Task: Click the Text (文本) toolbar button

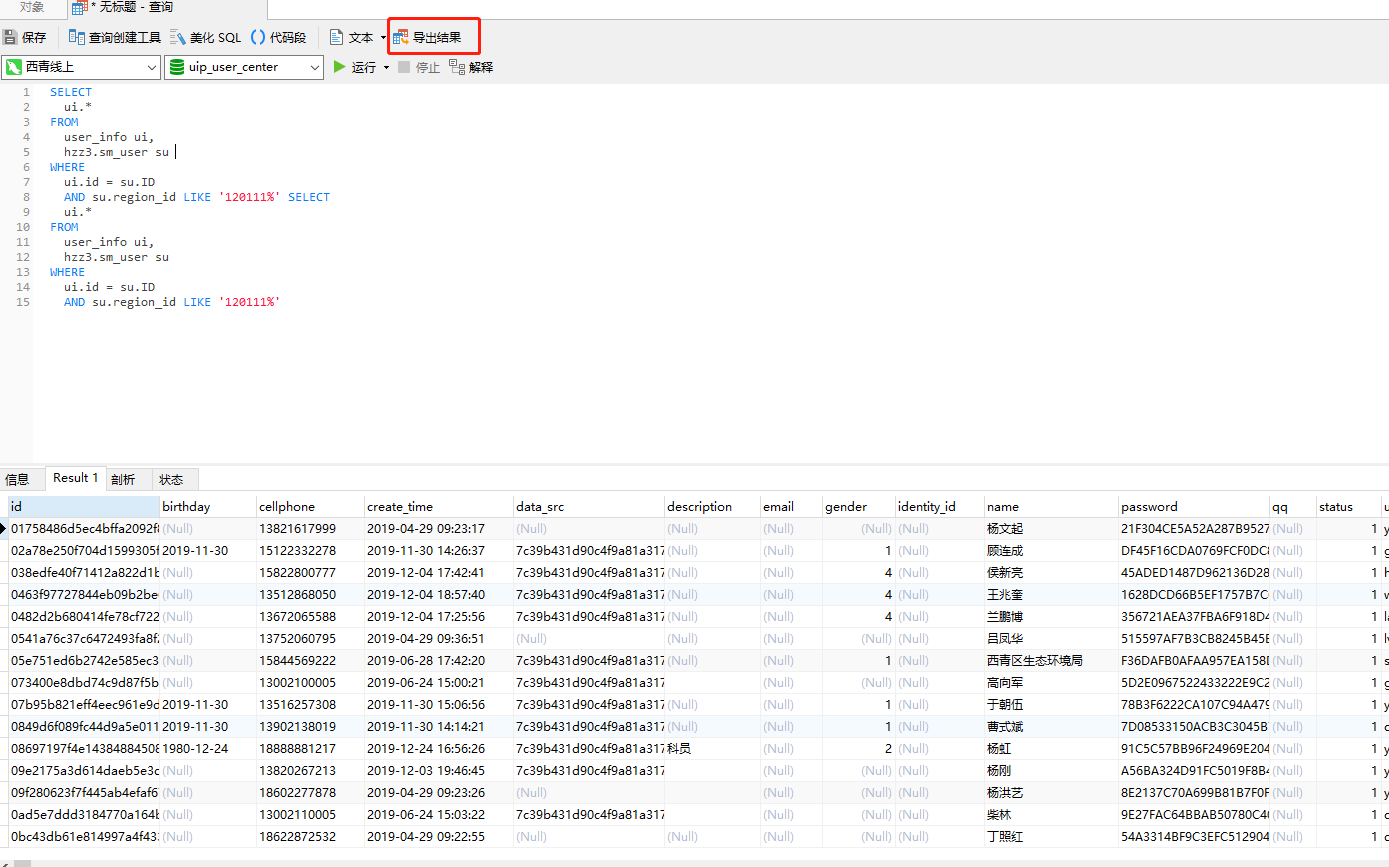Action: click(x=352, y=38)
